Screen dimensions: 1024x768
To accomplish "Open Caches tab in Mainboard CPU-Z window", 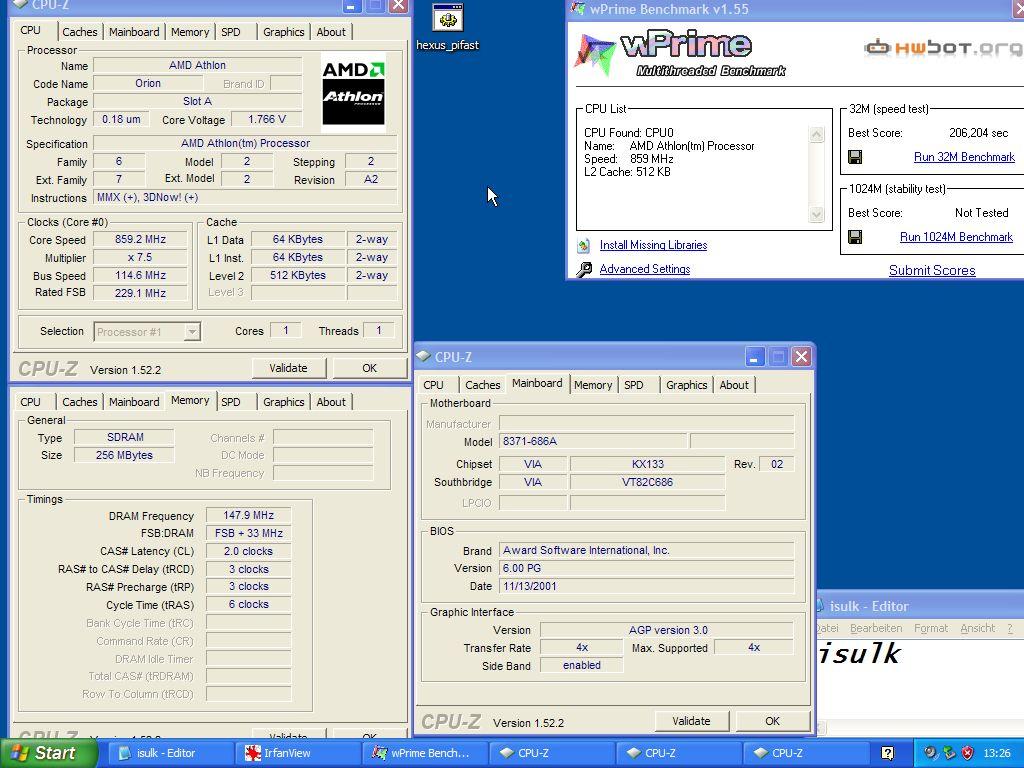I will click(483, 385).
